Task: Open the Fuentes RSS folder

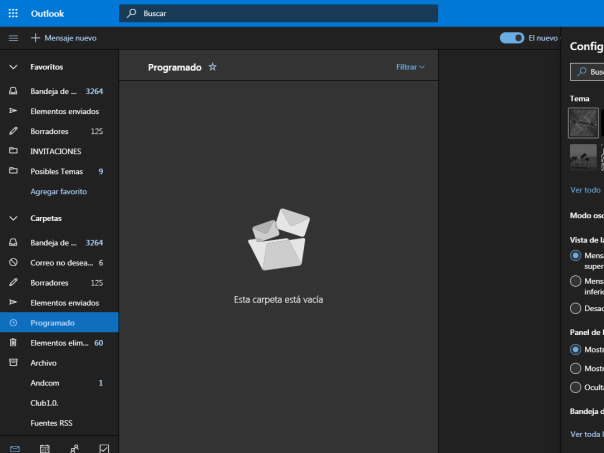Action: coord(52,423)
